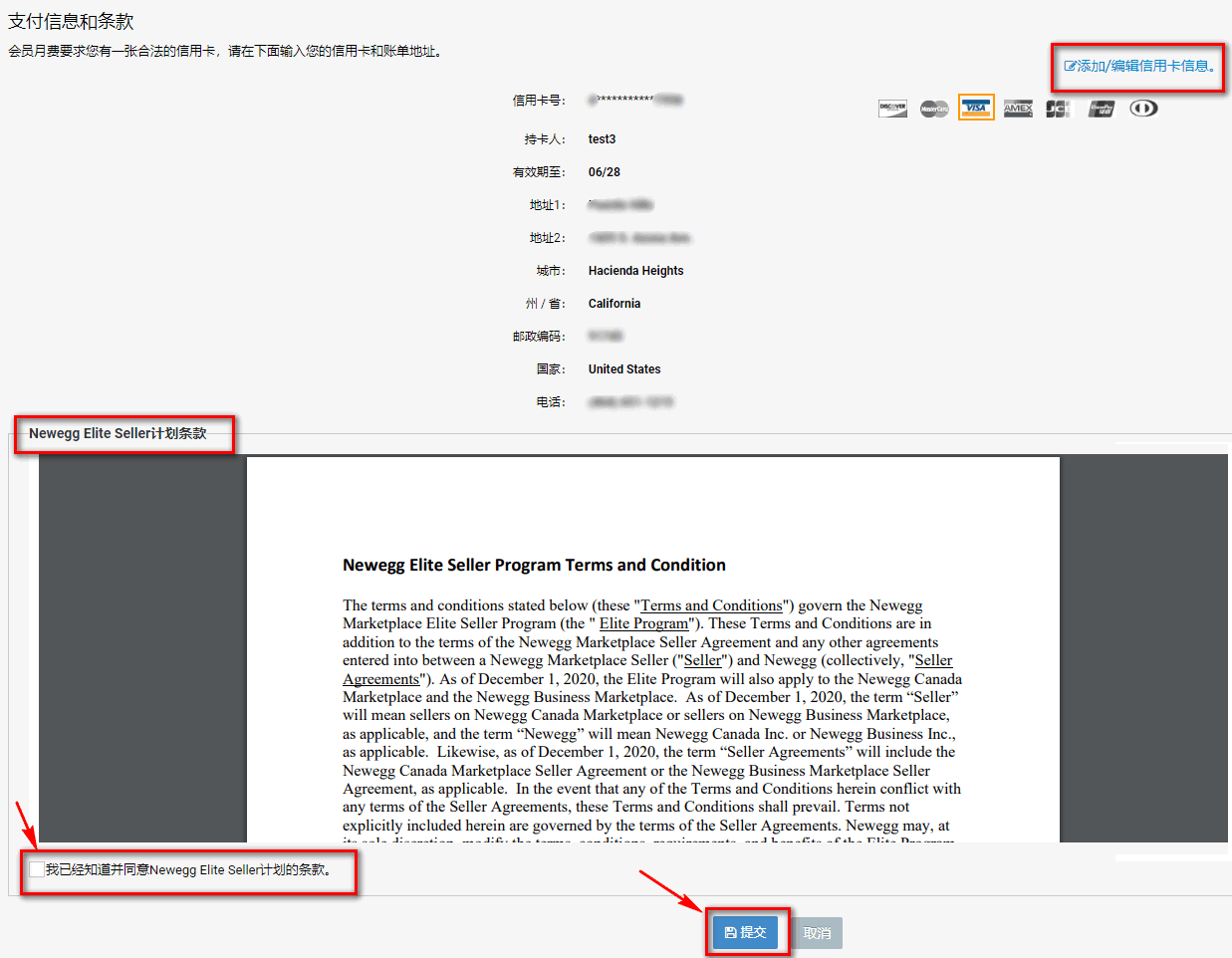Image resolution: width=1232 pixels, height=958 pixels.
Task: Click underlined Elite Program in document
Action: [643, 623]
